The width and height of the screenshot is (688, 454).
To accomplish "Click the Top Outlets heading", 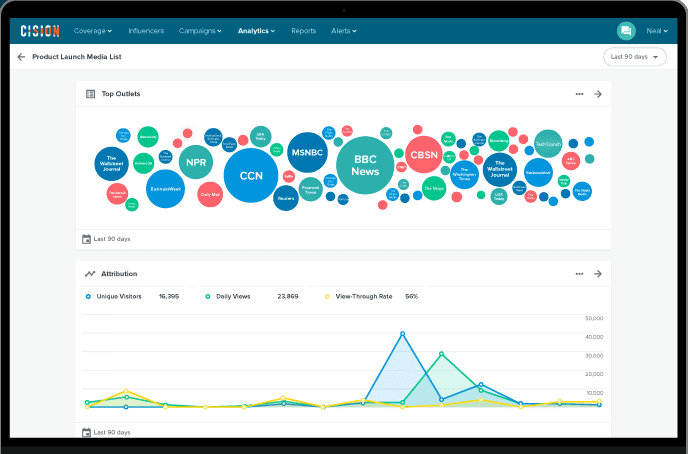I will tap(121, 94).
